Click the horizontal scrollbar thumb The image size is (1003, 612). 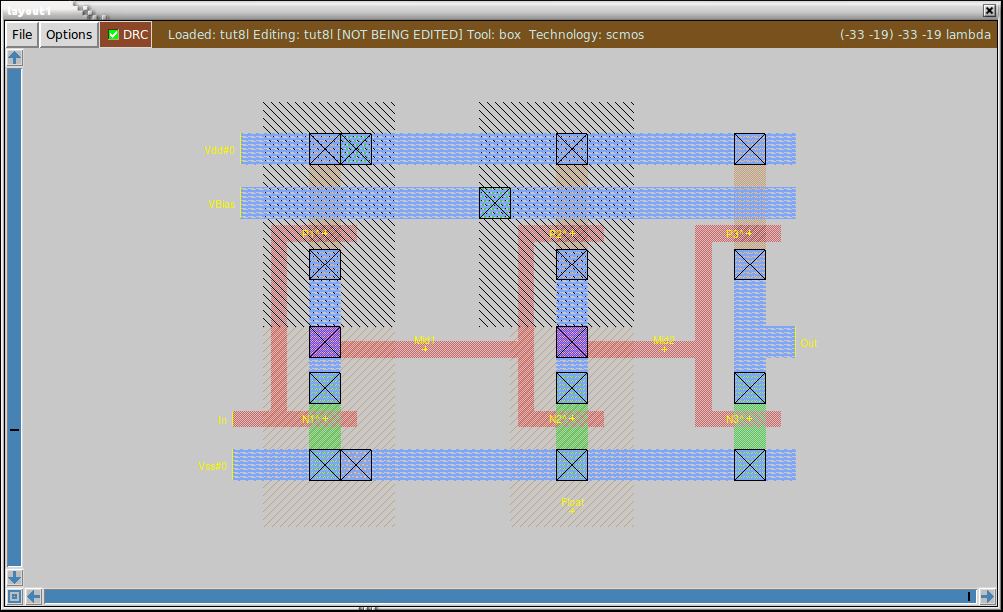click(500, 594)
